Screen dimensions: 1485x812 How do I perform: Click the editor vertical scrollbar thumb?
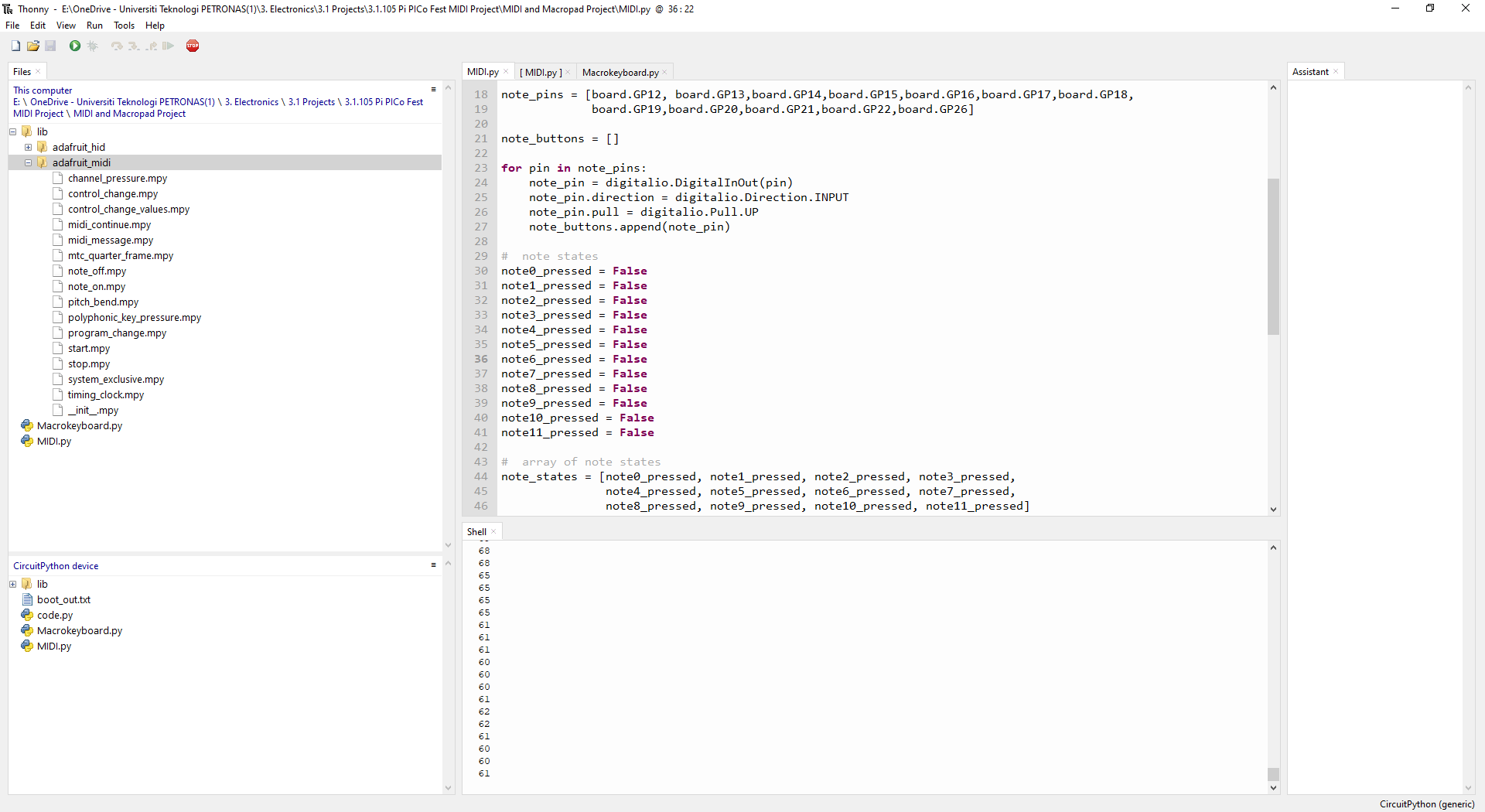tap(1273, 256)
